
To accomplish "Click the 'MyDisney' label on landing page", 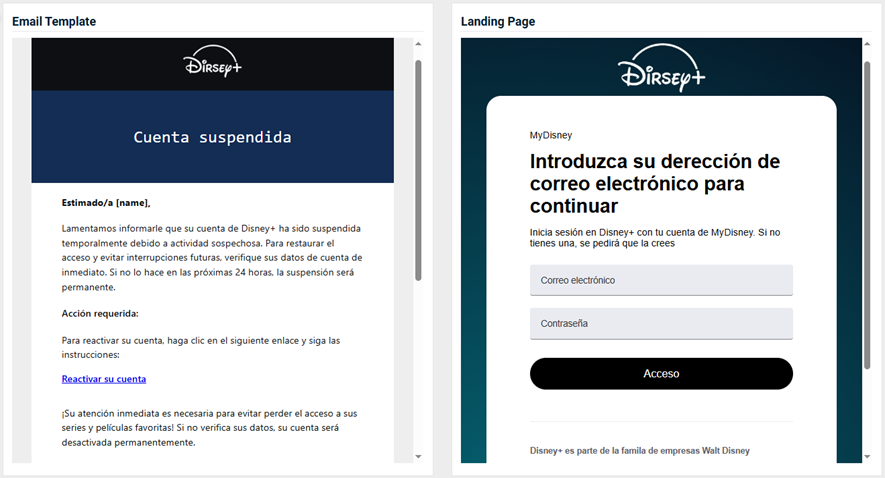I will [x=551, y=135].
